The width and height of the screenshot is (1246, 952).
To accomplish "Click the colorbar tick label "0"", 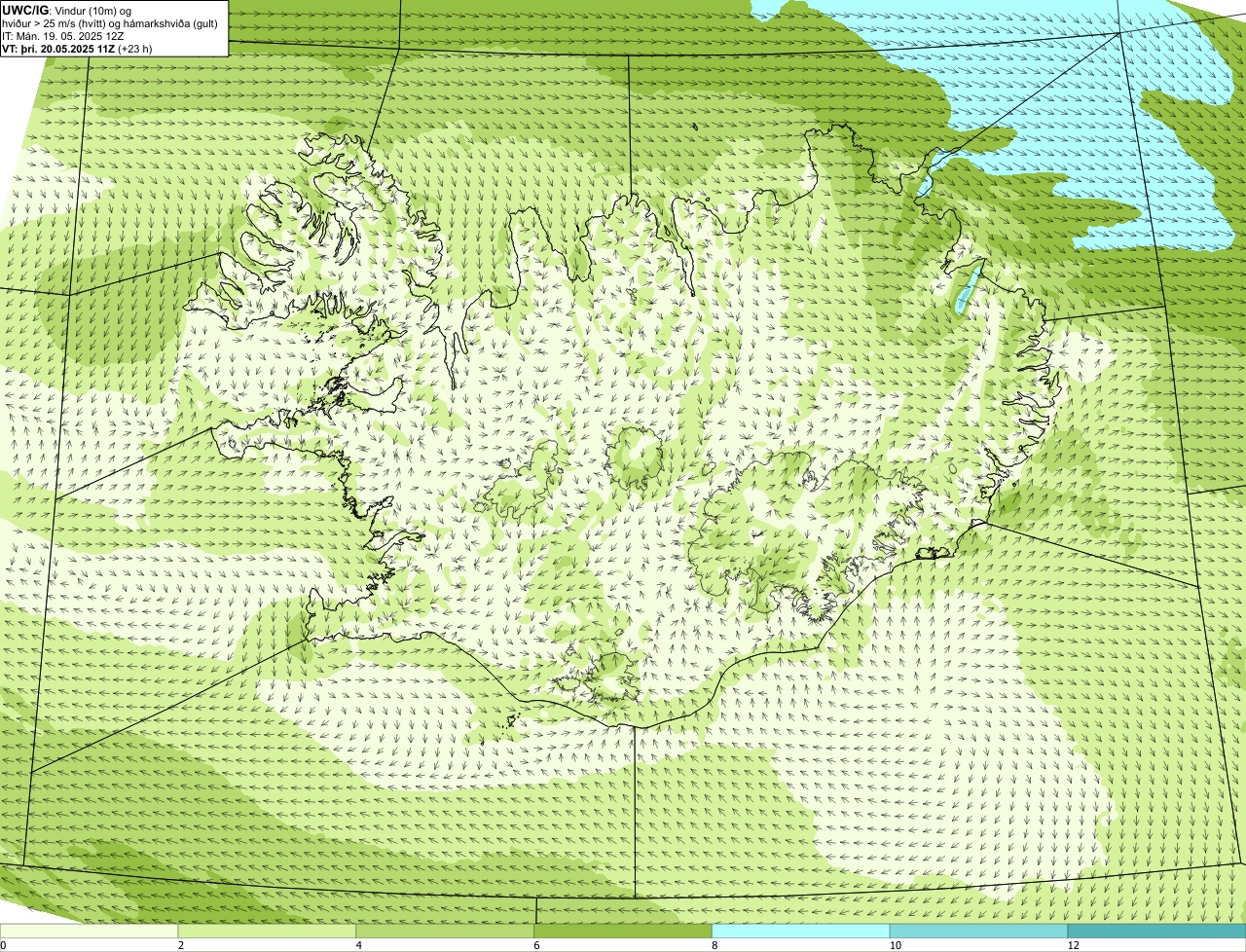I will coord(3,945).
